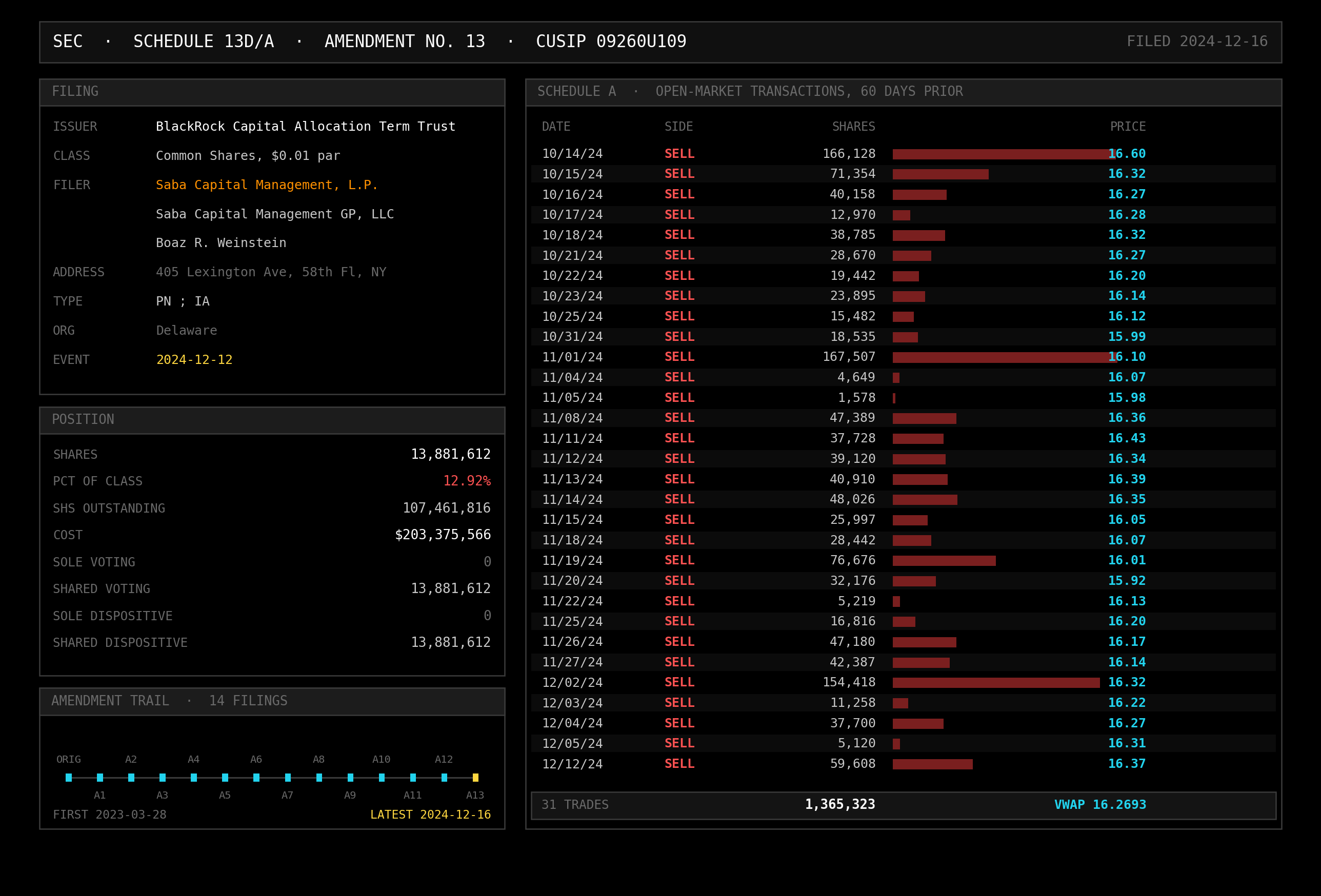Screen dimensions: 1321x896
Task: Choose the A4 amendment trail marker
Action: pyautogui.click(x=194, y=777)
